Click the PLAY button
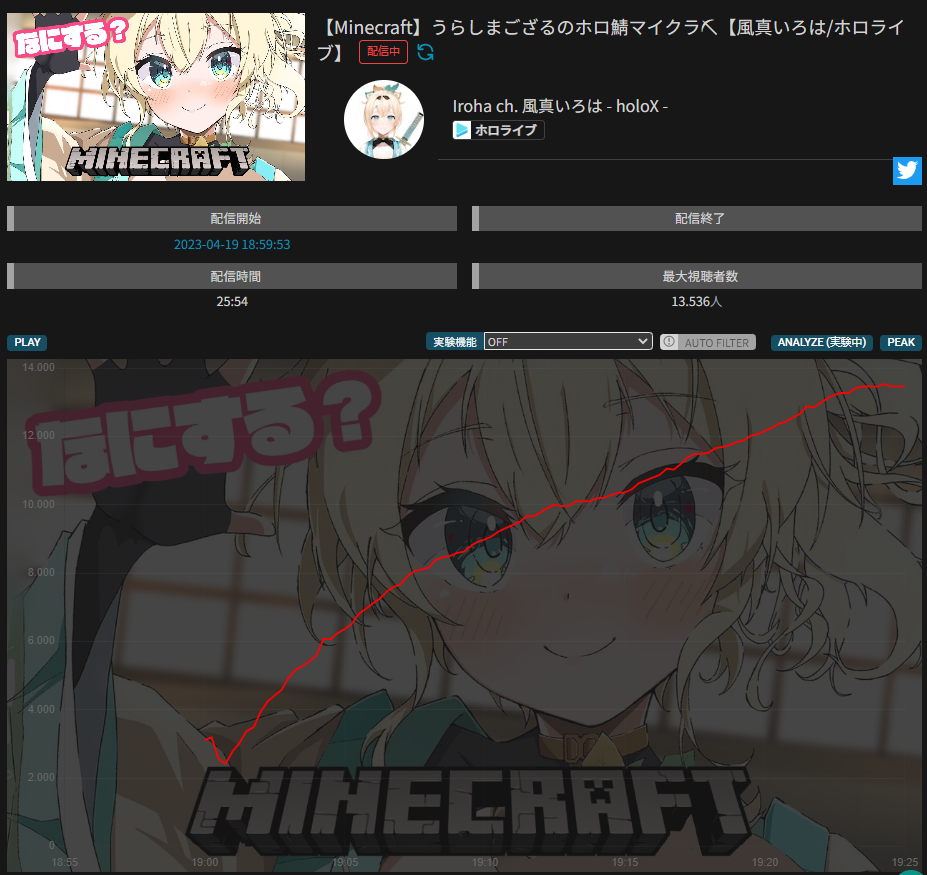The height and width of the screenshot is (875, 927). [x=27, y=342]
